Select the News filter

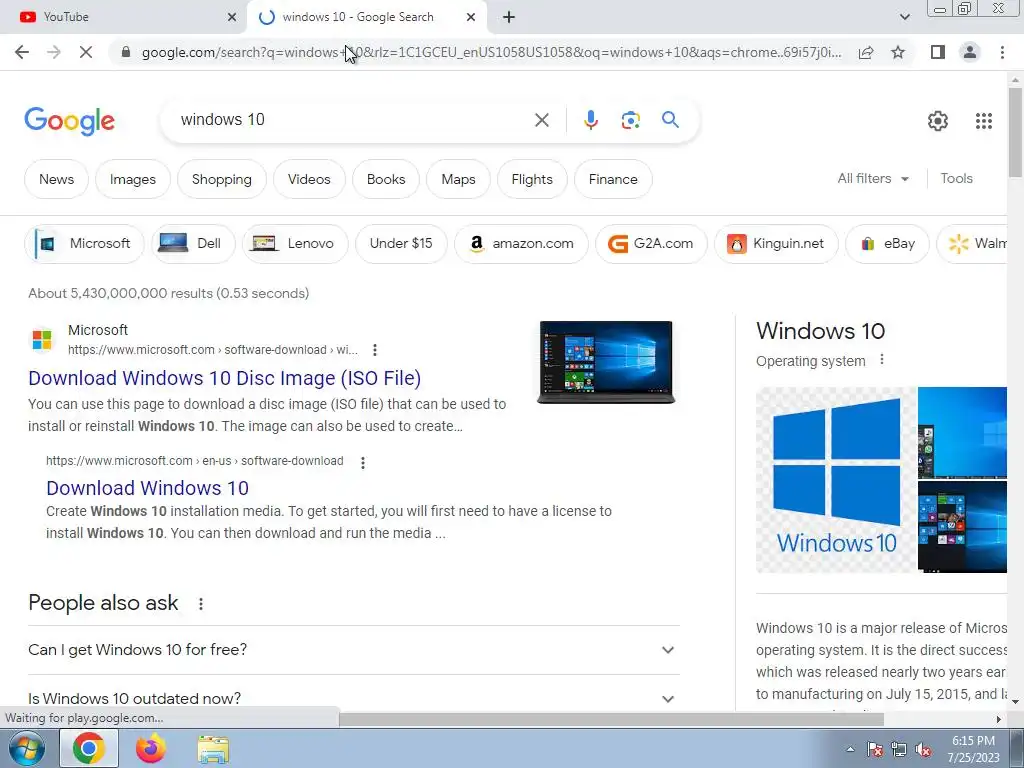point(56,179)
